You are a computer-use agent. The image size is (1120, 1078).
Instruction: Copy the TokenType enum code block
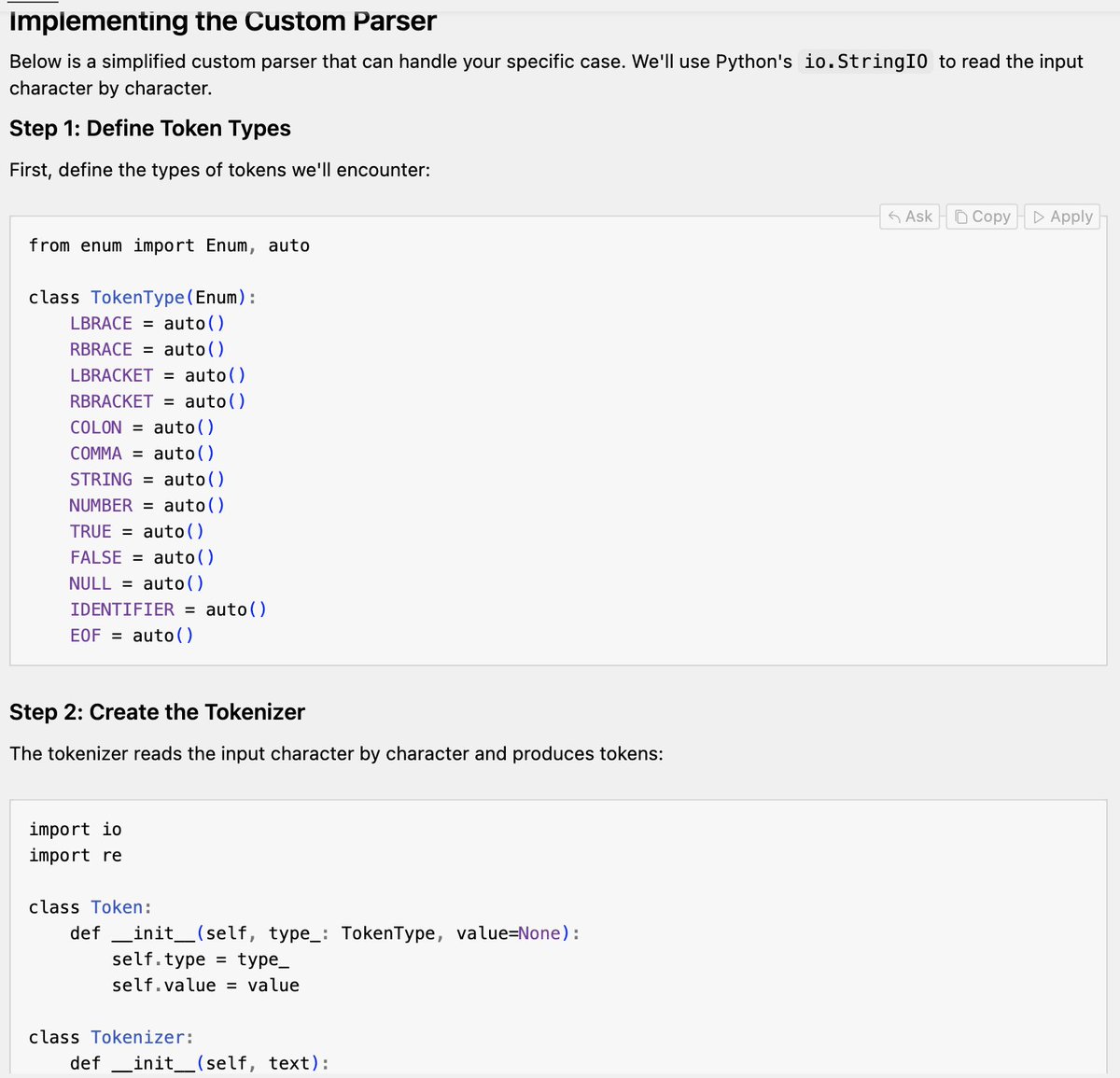pos(984,217)
